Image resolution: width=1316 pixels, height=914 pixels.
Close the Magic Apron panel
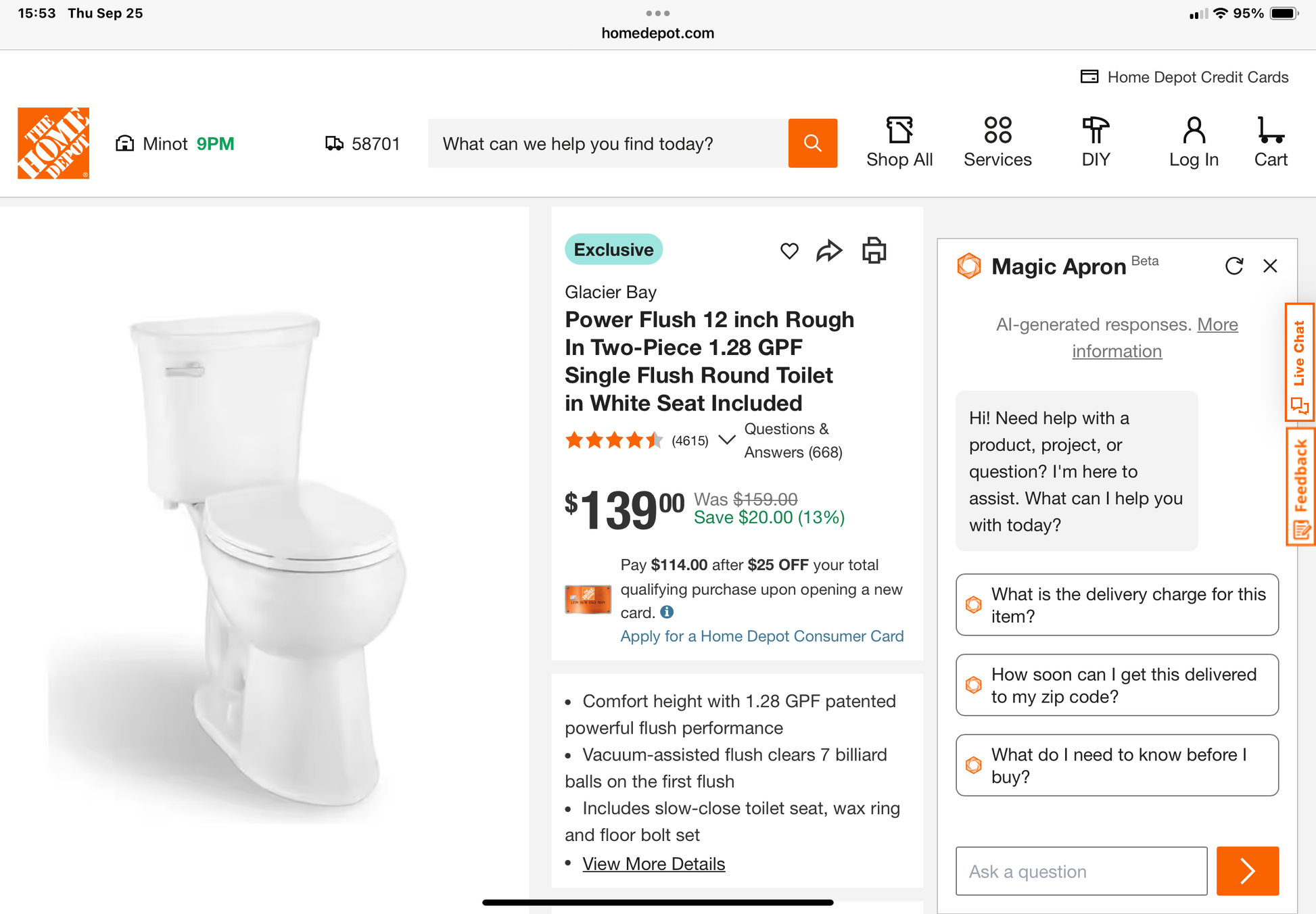click(x=1270, y=266)
